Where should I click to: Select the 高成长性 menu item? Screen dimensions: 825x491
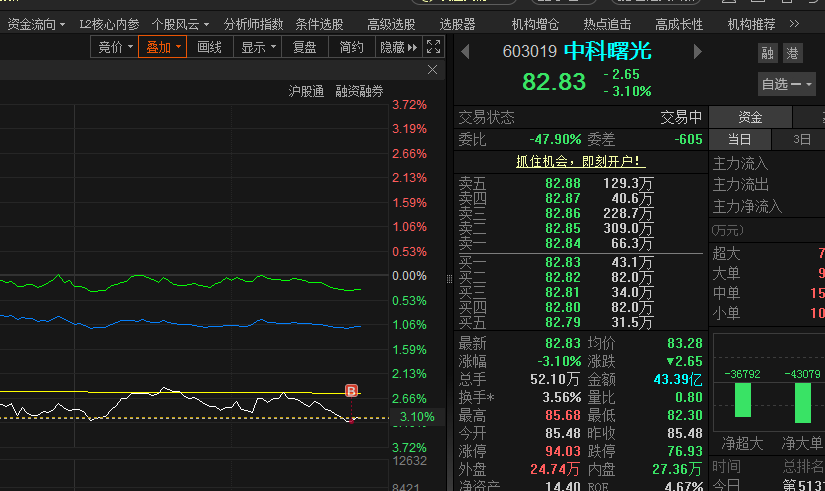click(x=679, y=24)
